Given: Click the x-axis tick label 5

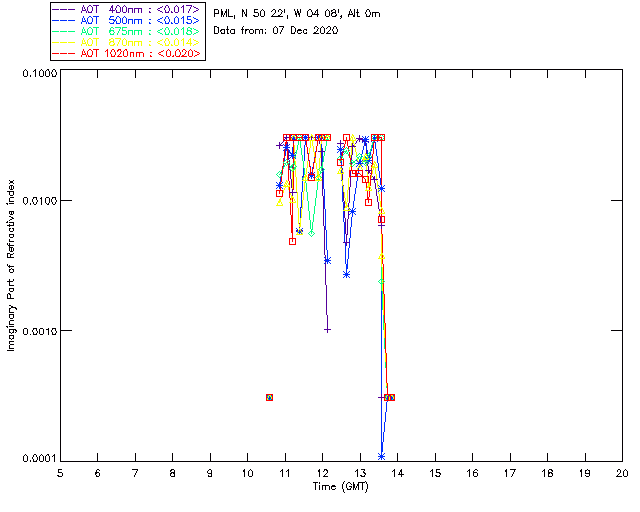Looking at the screenshot, I should tap(60, 473).
